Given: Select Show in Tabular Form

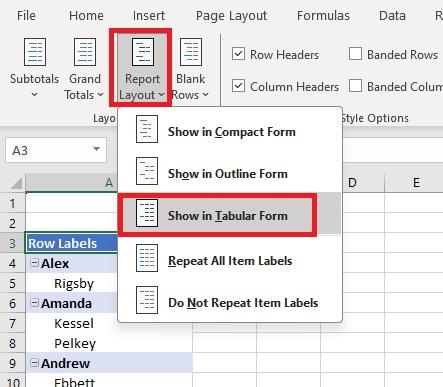Looking at the screenshot, I should click(230, 215).
